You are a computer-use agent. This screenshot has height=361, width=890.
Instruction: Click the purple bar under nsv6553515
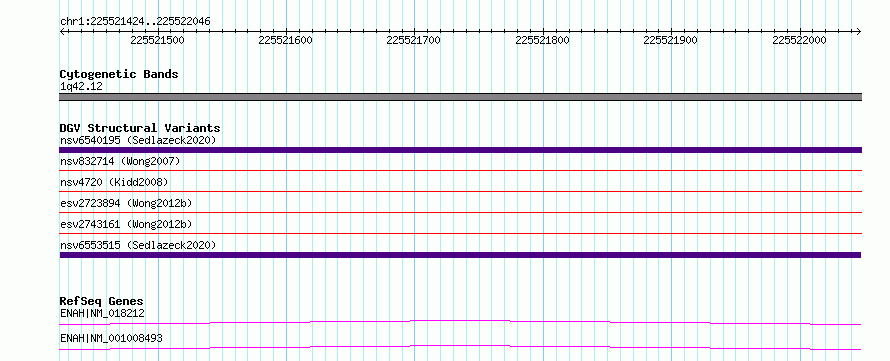tap(460, 255)
